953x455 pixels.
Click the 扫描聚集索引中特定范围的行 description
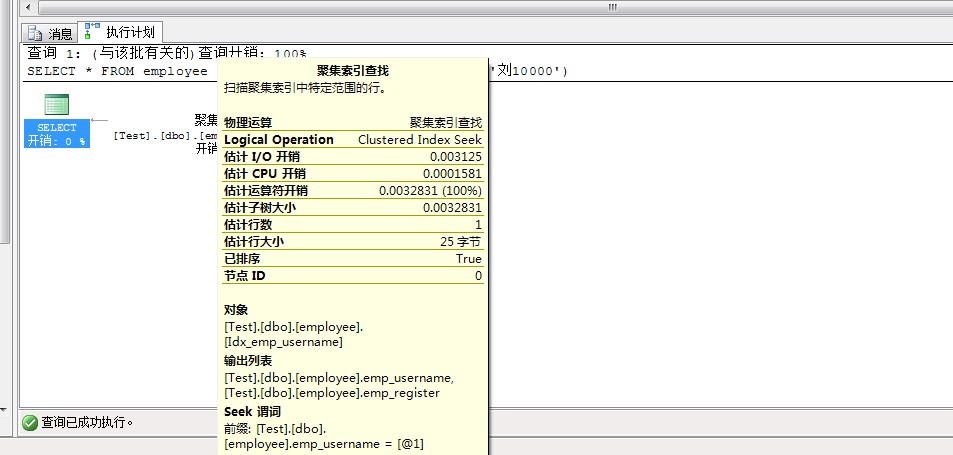coord(305,87)
